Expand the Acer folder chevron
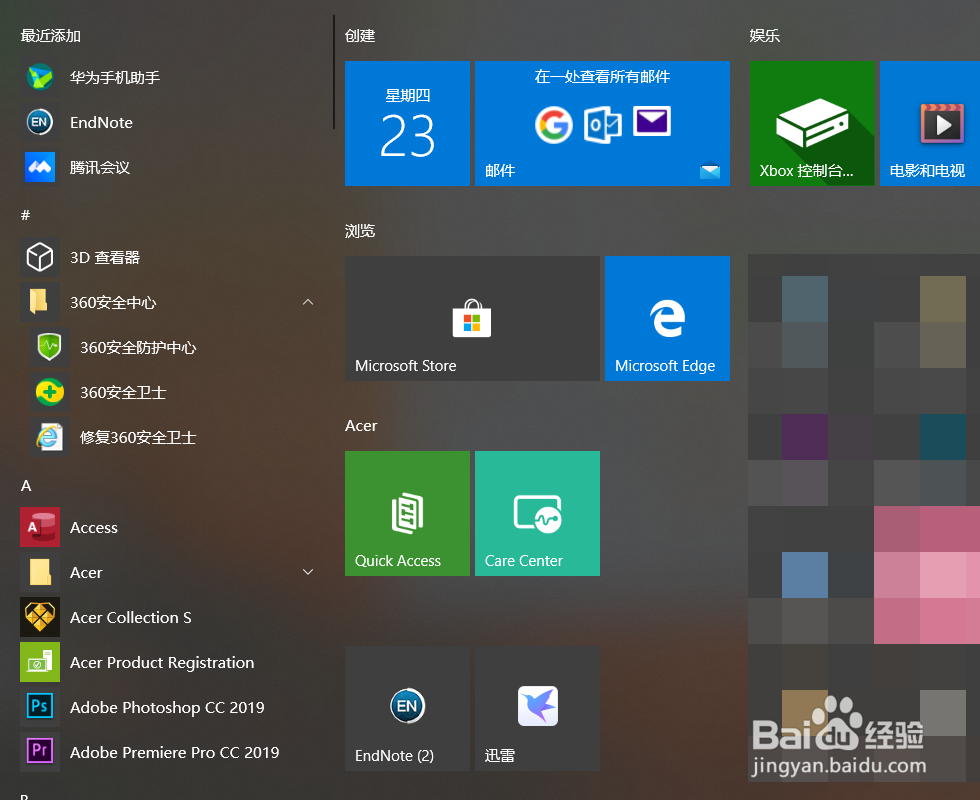Screen dimensions: 980x800 (308, 572)
